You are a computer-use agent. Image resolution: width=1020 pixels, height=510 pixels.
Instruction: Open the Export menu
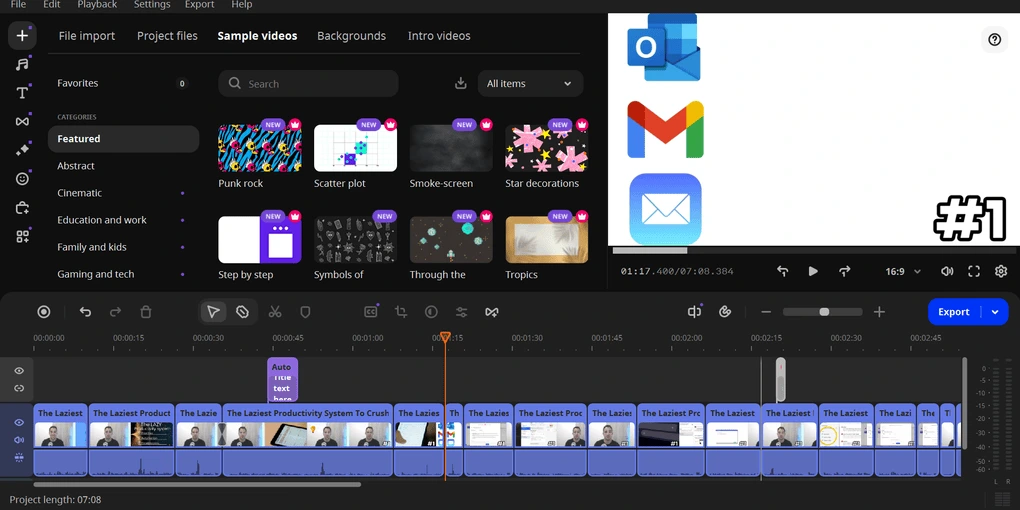tap(199, 5)
